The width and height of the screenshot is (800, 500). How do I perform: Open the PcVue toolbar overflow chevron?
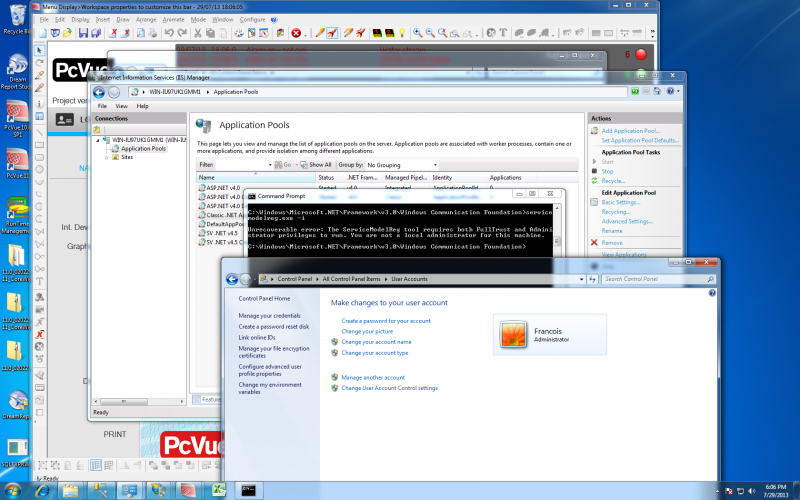coord(653,34)
